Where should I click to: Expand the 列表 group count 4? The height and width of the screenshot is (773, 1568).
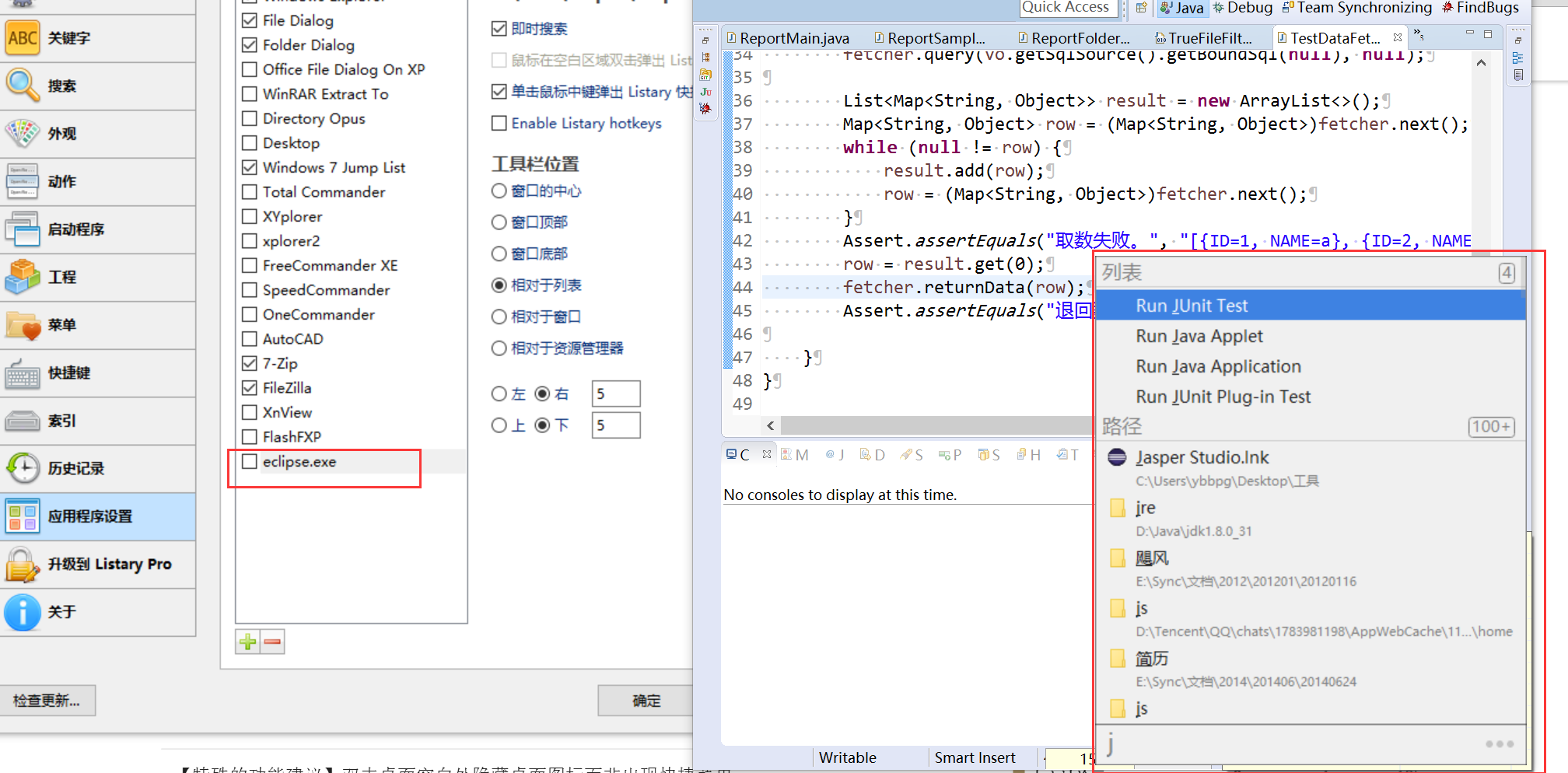pyautogui.click(x=1507, y=273)
